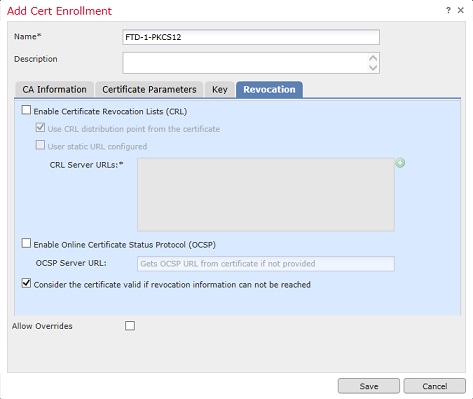Click the Description field up arrow
The height and width of the screenshot is (399, 473).
(373, 58)
